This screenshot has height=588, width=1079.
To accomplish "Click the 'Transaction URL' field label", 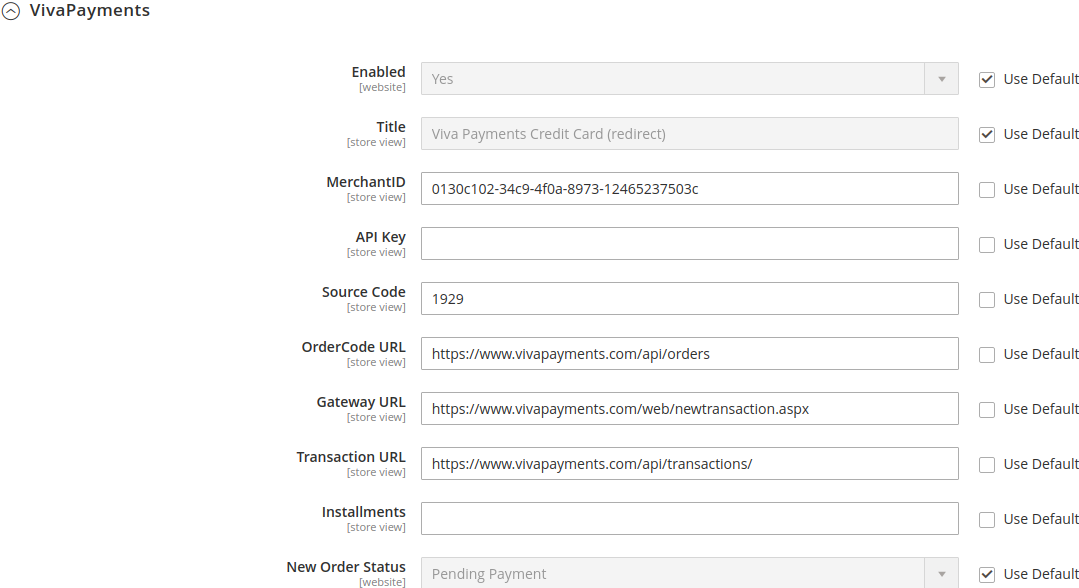I will pos(351,457).
